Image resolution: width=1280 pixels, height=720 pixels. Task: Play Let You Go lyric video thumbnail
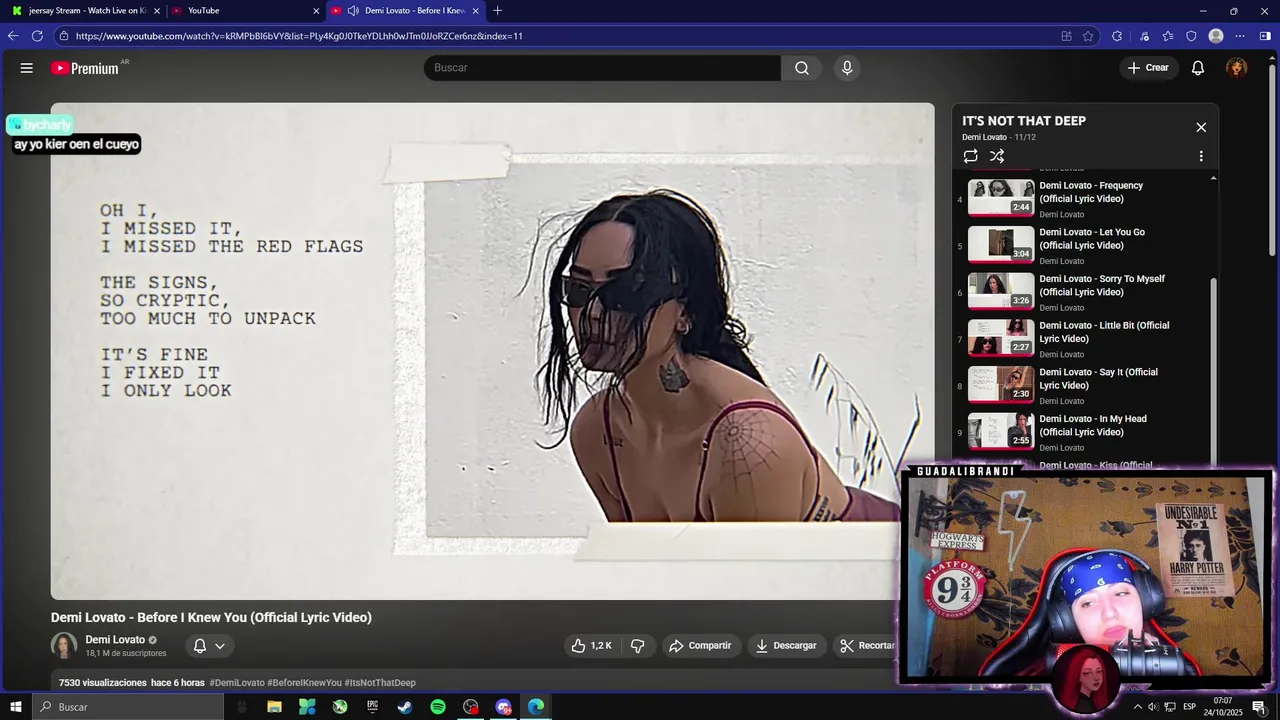[1001, 245]
